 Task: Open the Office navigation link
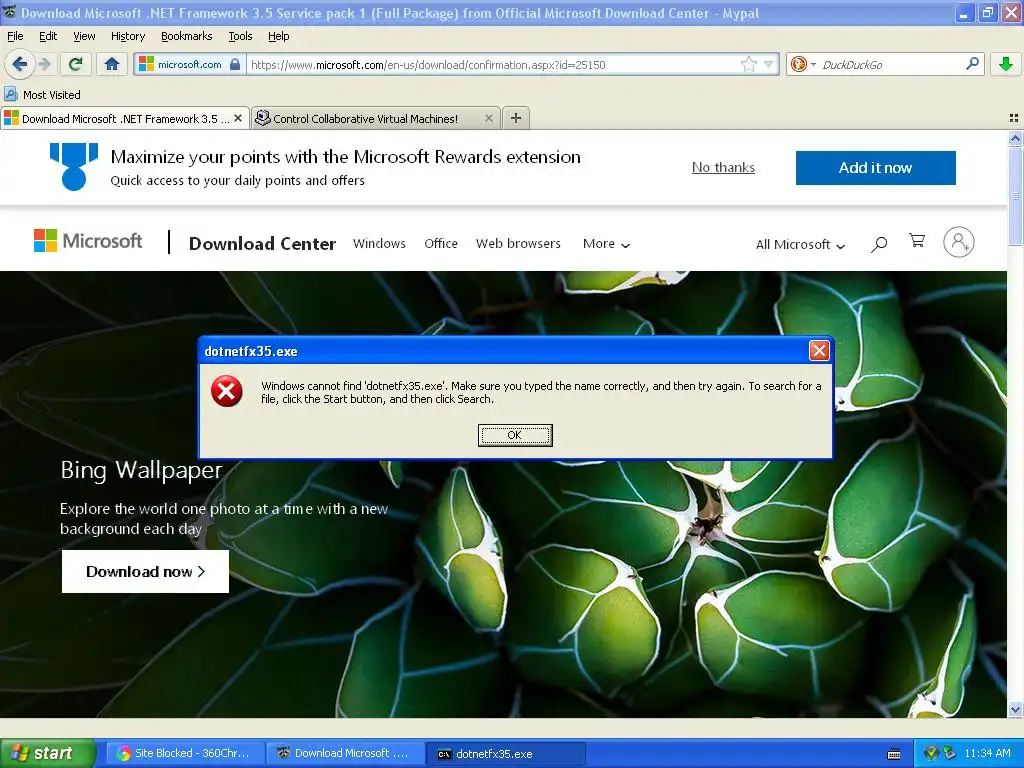441,244
